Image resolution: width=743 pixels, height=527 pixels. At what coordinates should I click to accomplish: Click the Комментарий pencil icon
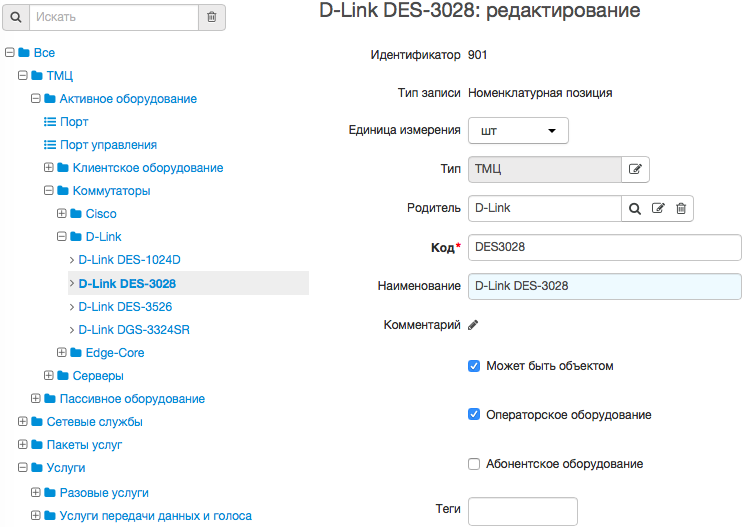[473, 325]
